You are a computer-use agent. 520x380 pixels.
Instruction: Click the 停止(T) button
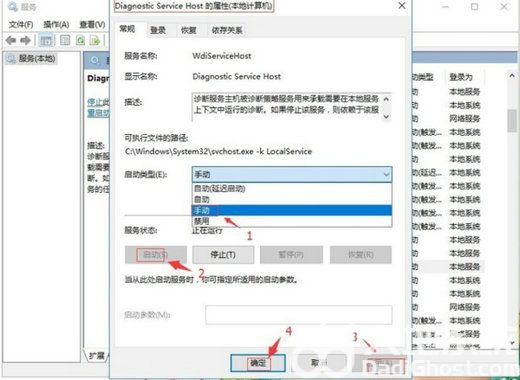[x=223, y=255]
